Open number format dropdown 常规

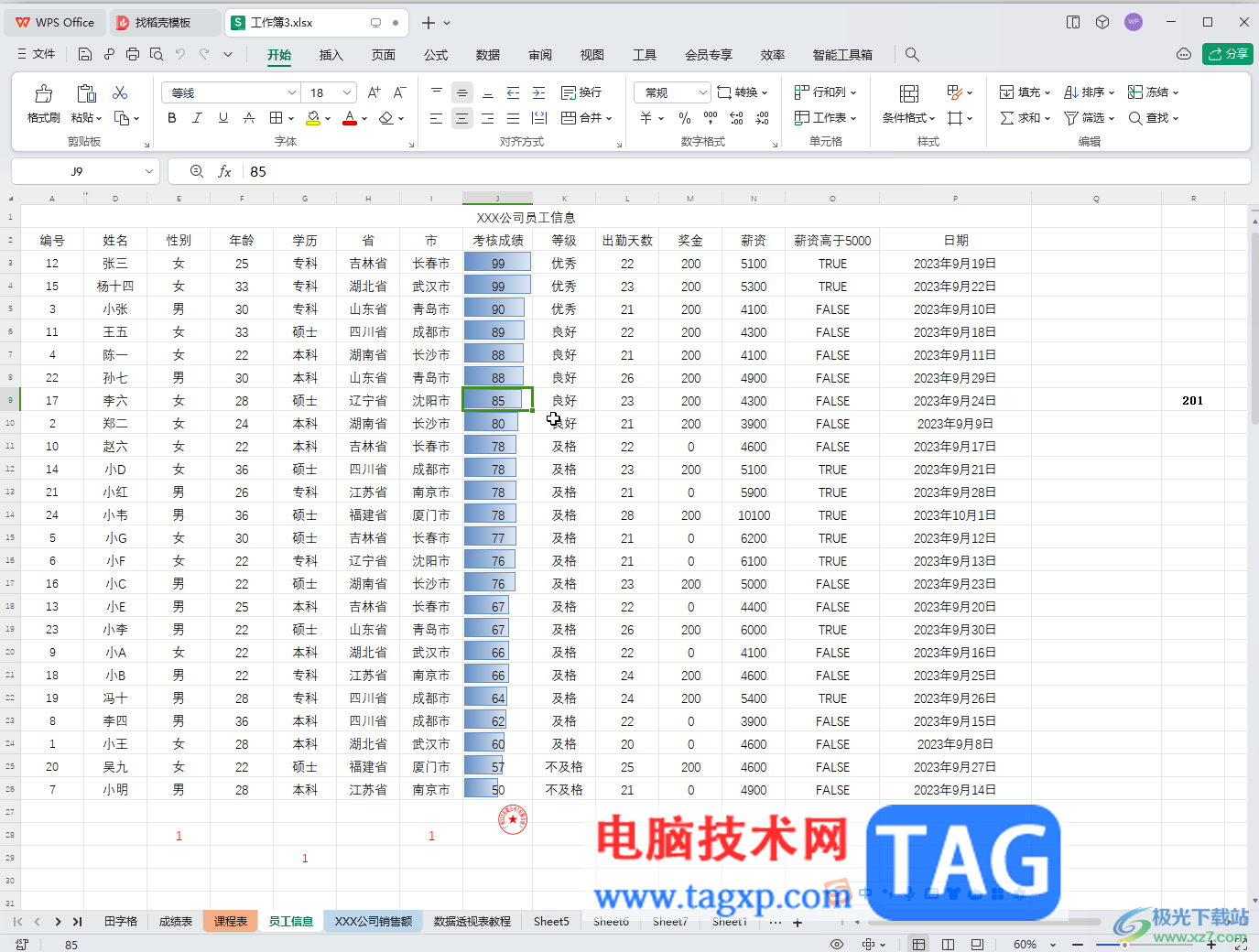point(672,92)
